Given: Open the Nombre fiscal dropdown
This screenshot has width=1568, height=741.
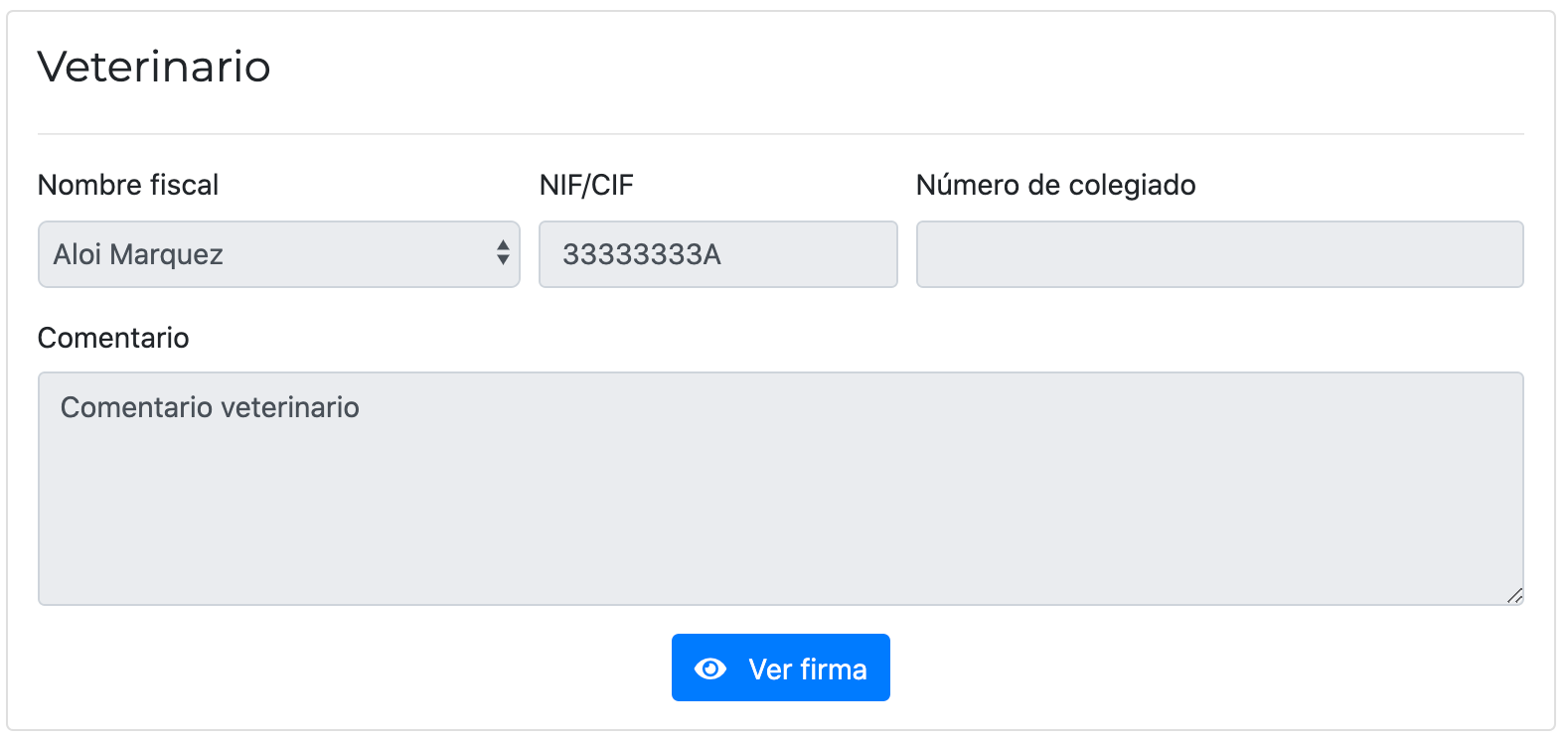Looking at the screenshot, I should point(279,254).
